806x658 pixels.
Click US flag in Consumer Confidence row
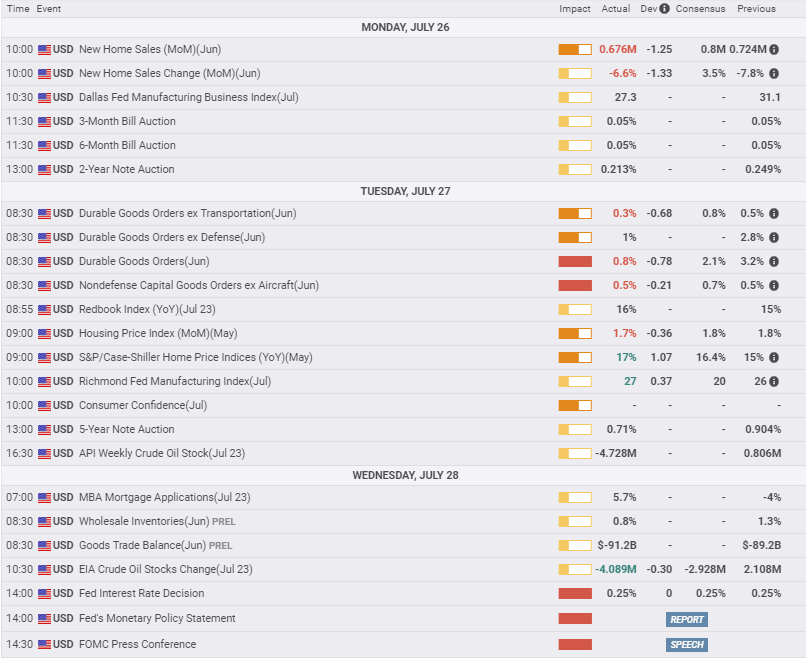click(x=45, y=406)
